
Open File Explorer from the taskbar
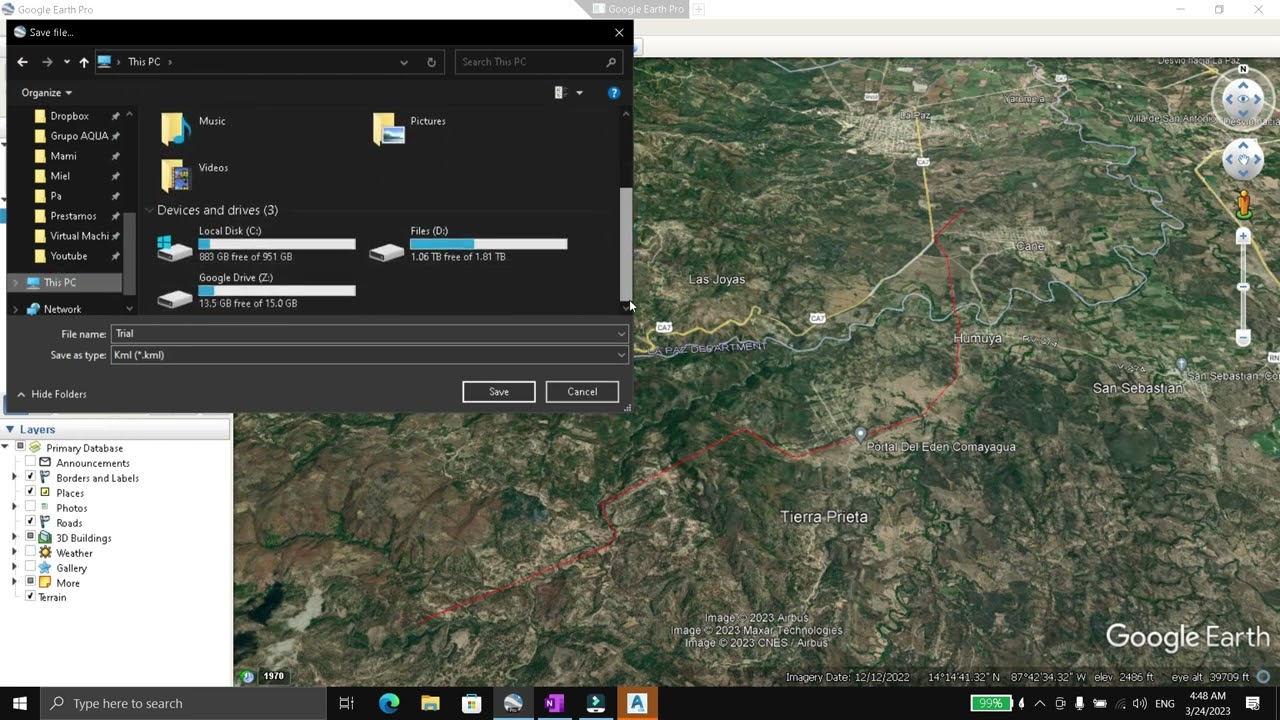pos(430,703)
